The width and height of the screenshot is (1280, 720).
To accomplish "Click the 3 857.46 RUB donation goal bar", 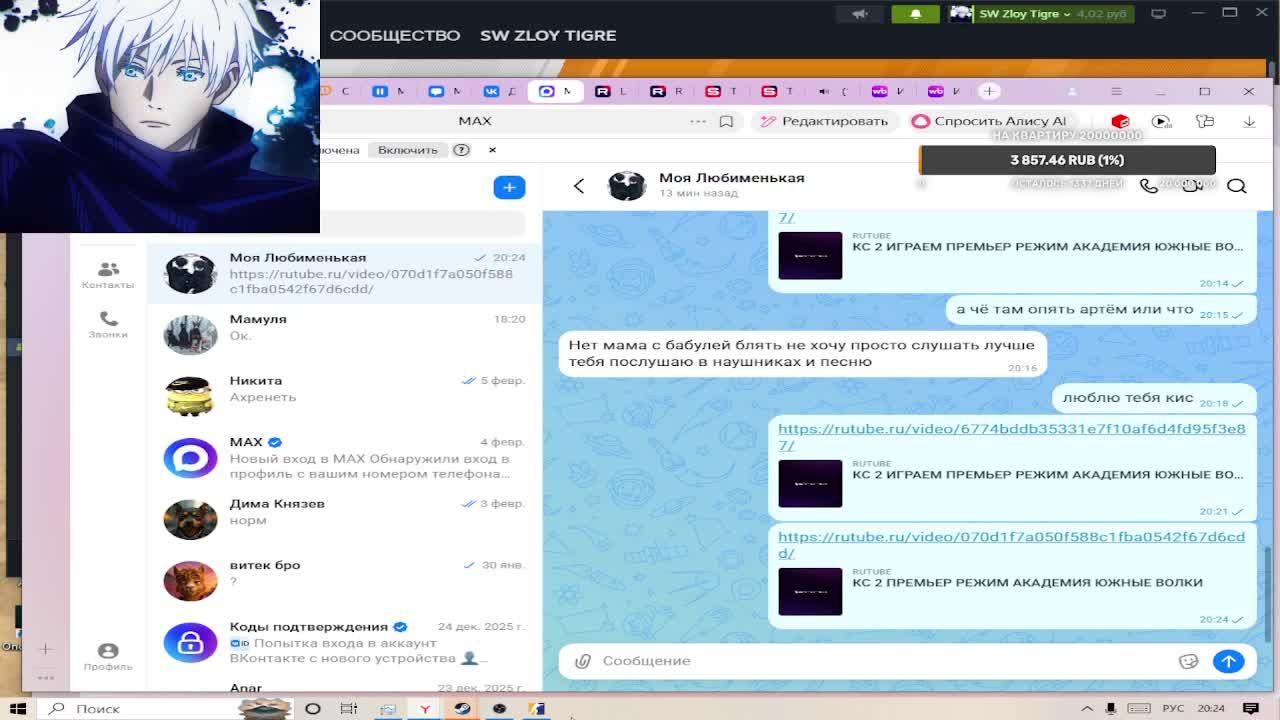I will point(1067,160).
